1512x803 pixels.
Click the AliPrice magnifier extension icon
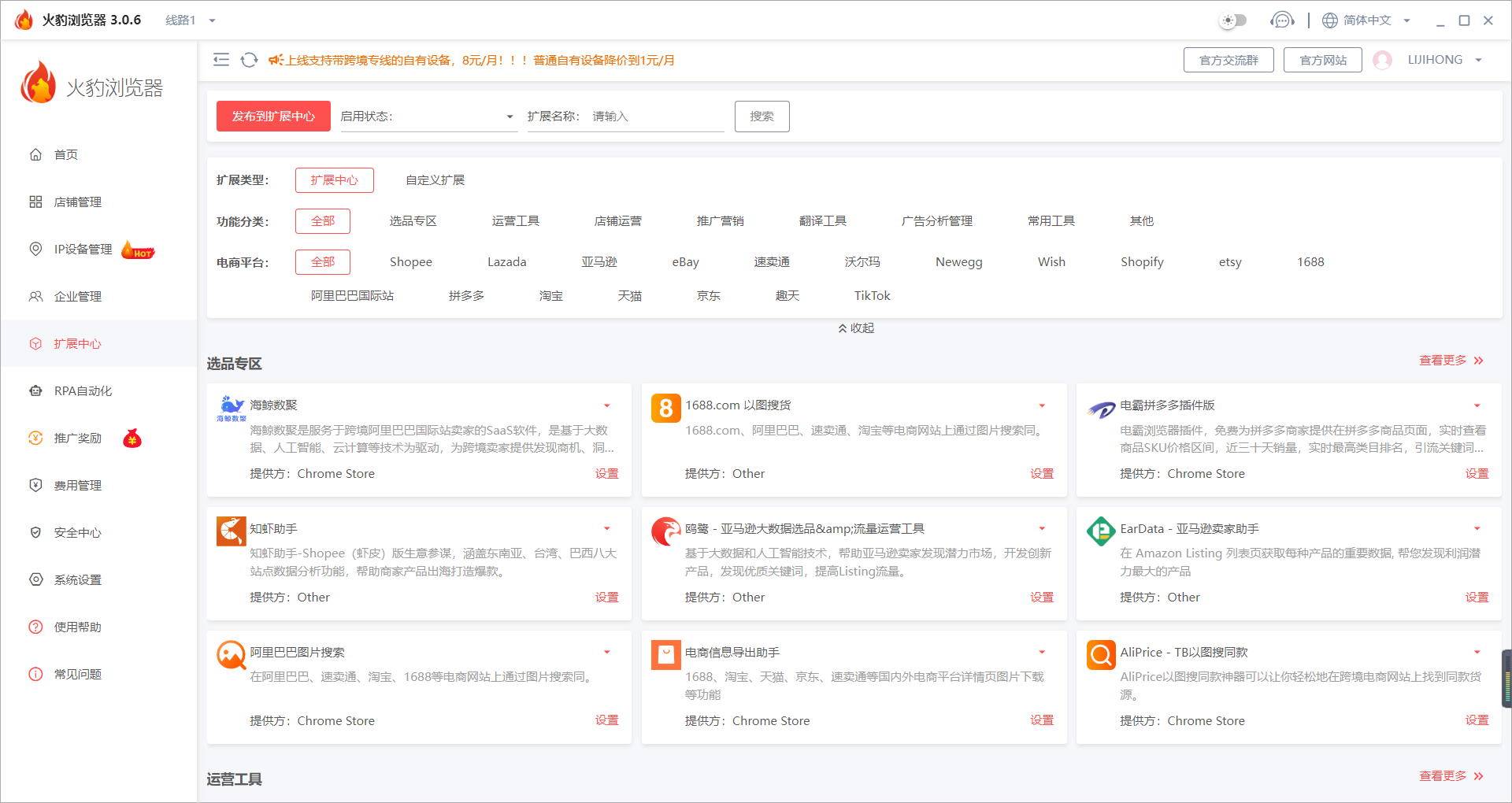click(x=1101, y=655)
